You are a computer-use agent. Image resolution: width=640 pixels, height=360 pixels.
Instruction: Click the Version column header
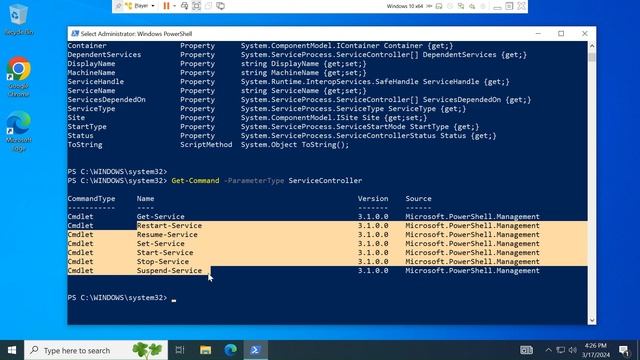coord(373,198)
